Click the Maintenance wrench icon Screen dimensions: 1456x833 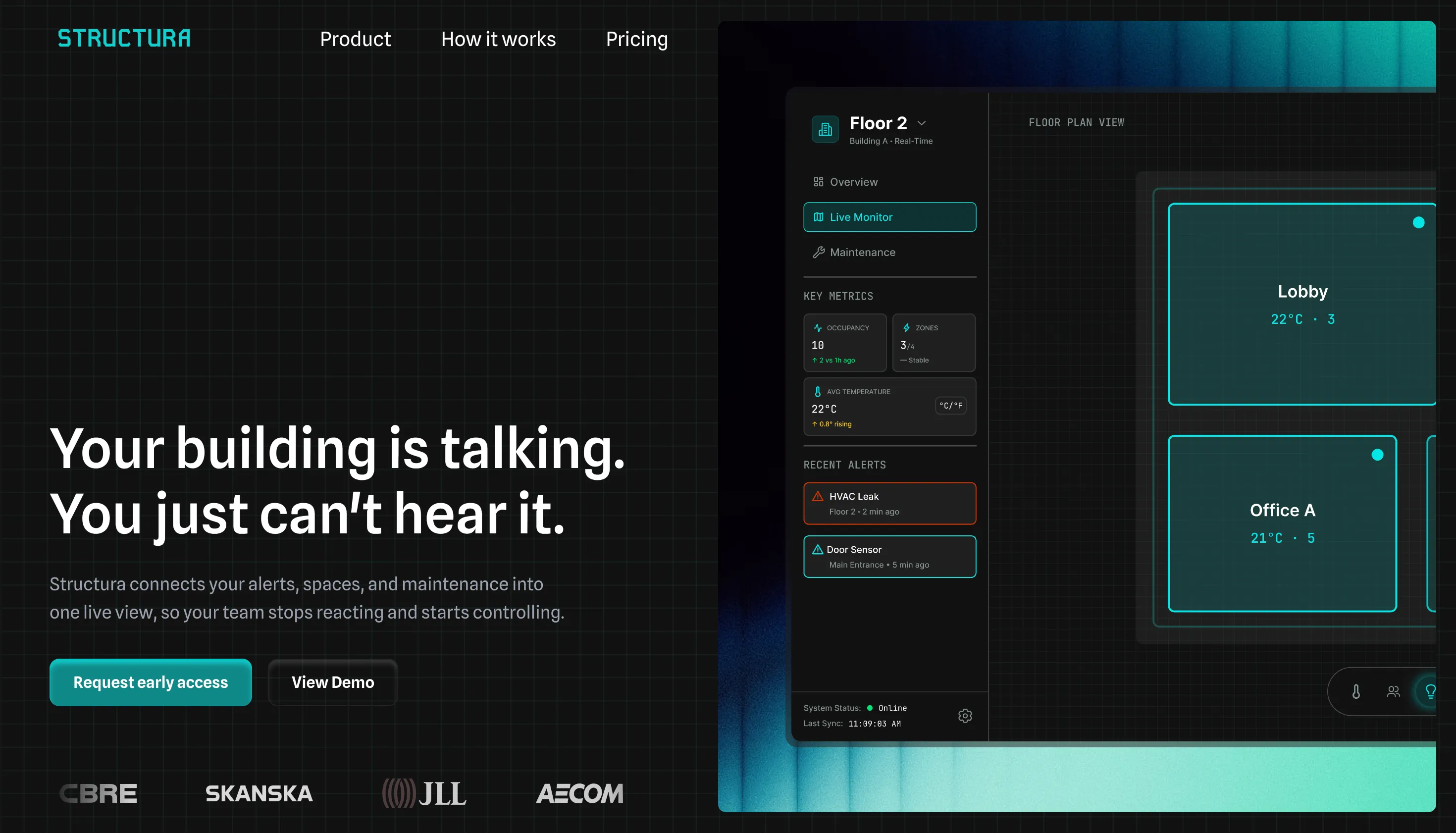[819, 252]
